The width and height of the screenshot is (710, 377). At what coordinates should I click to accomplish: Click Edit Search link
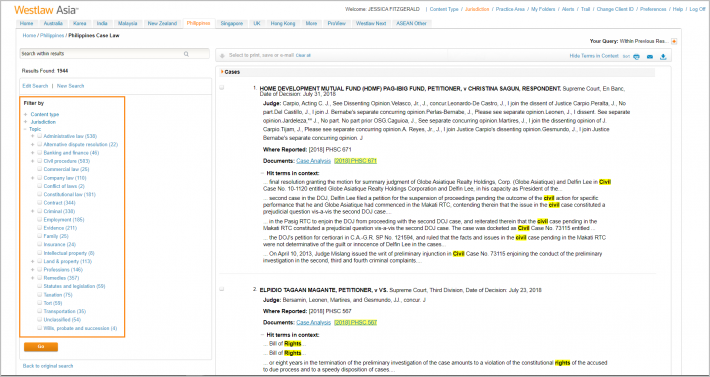(x=35, y=86)
